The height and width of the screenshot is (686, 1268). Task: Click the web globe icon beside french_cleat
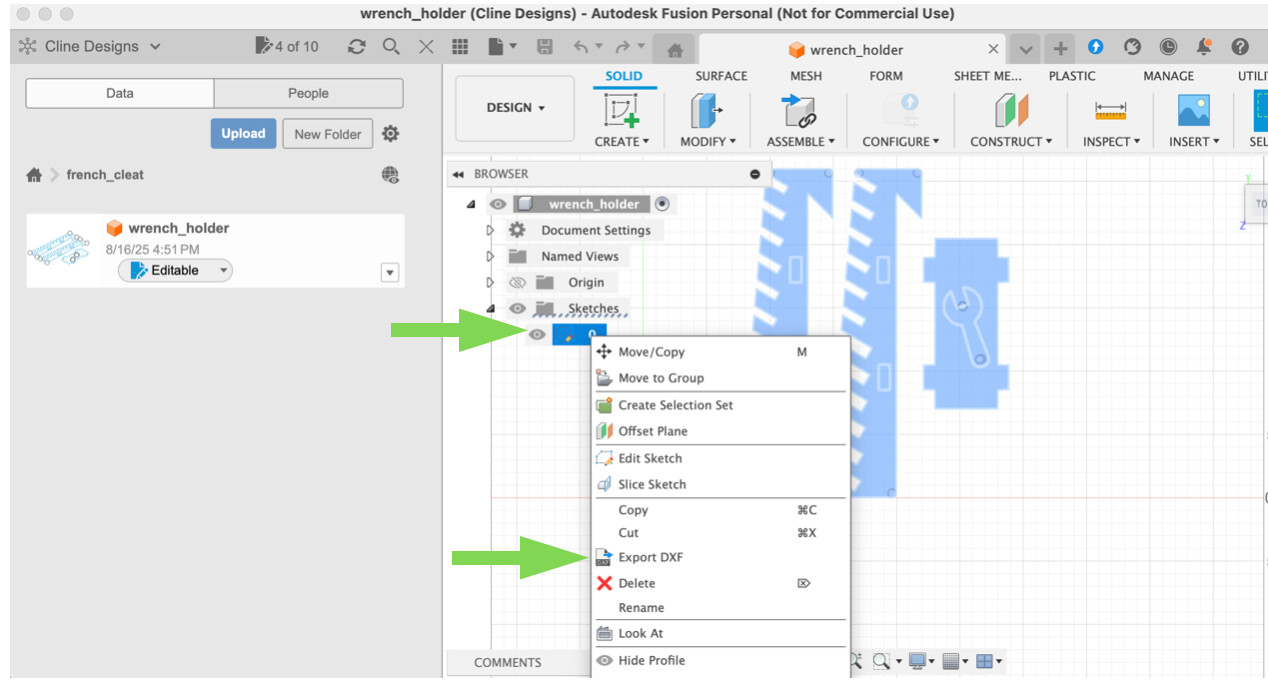[391, 175]
